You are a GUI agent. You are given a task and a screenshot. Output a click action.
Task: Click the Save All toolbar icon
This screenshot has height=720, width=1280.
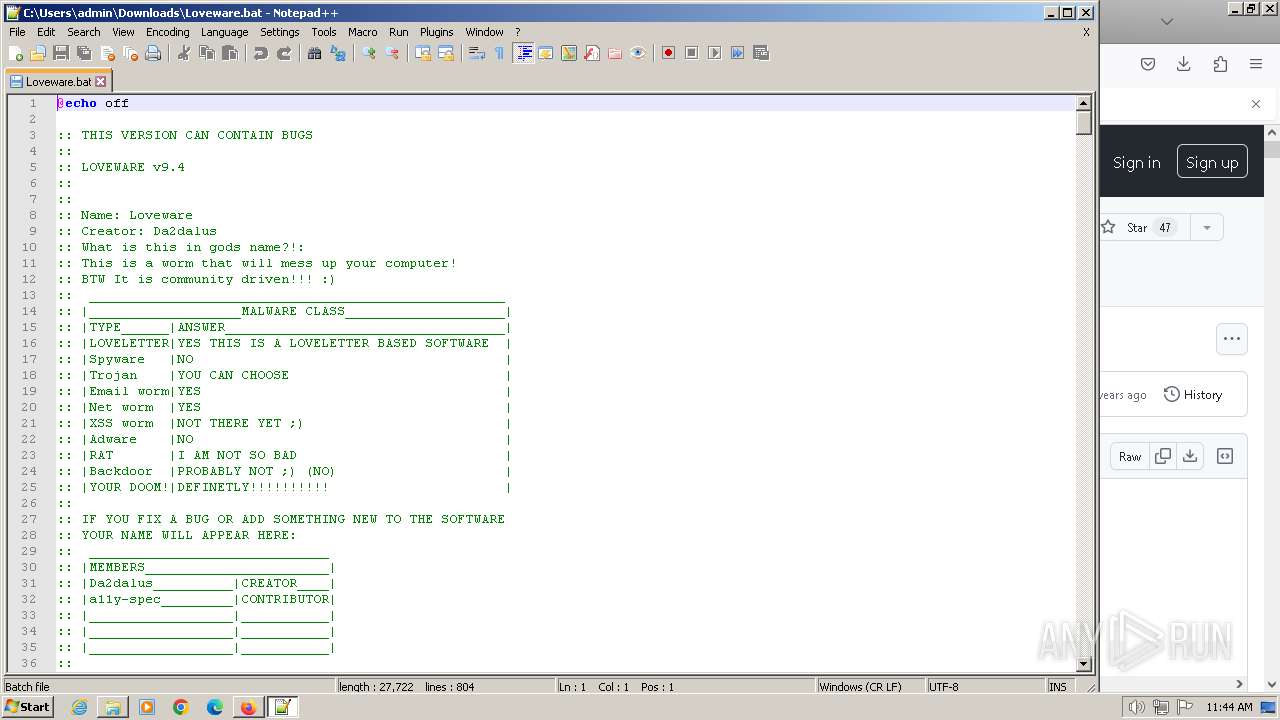click(84, 53)
